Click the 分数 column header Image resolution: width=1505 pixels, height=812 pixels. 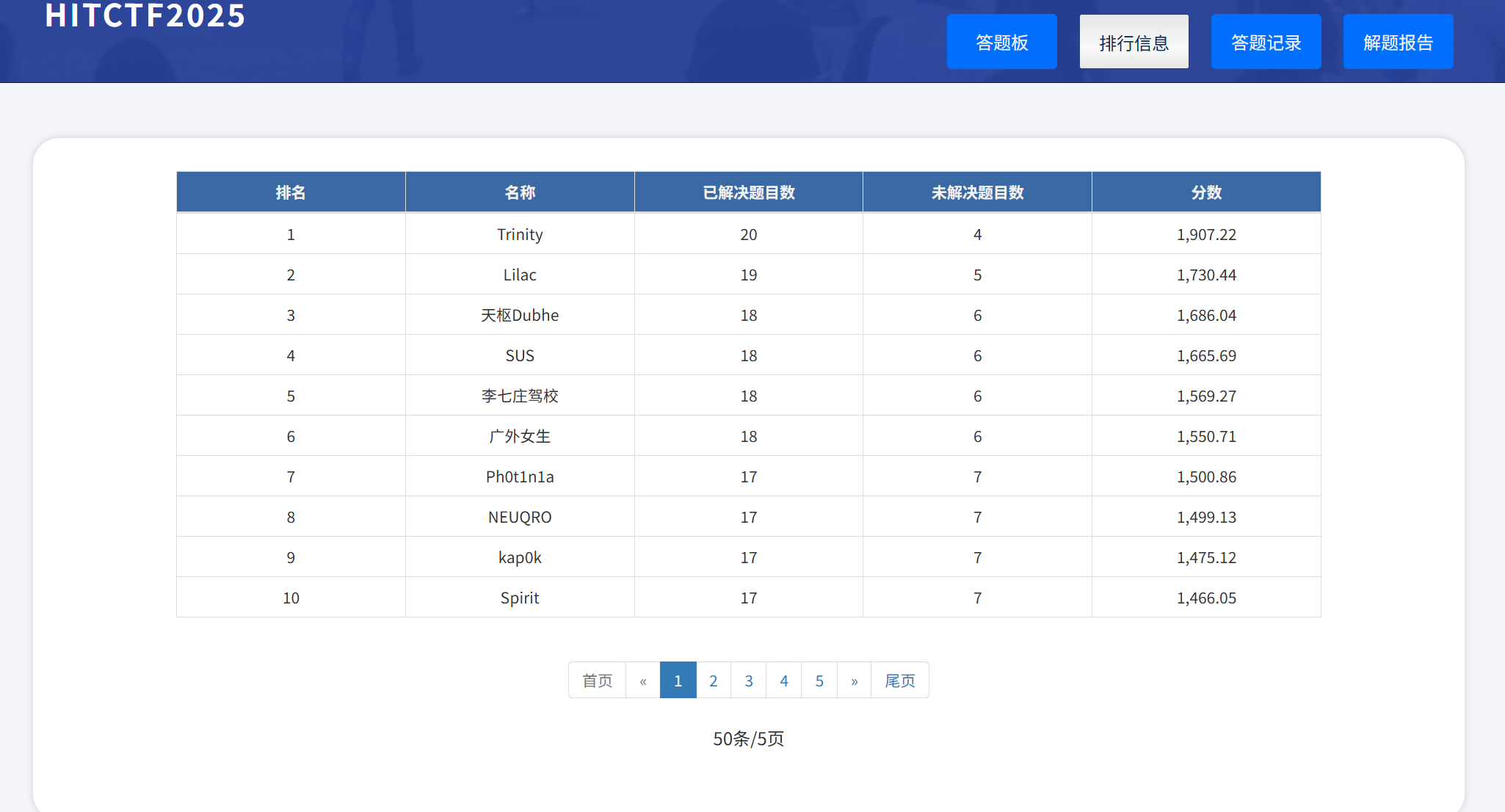click(1206, 192)
